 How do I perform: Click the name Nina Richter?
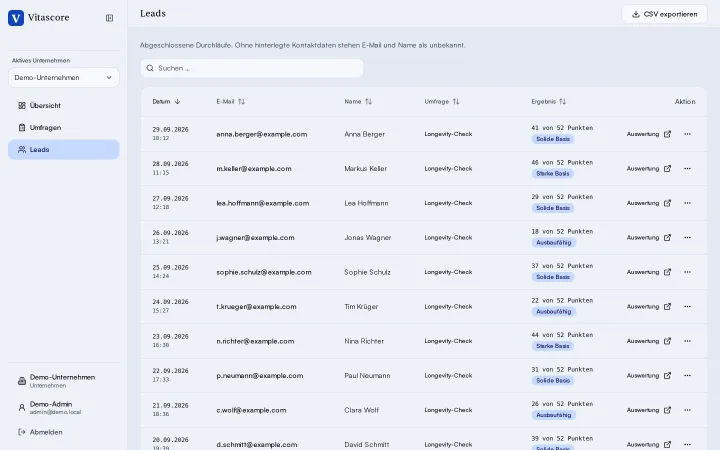point(364,341)
